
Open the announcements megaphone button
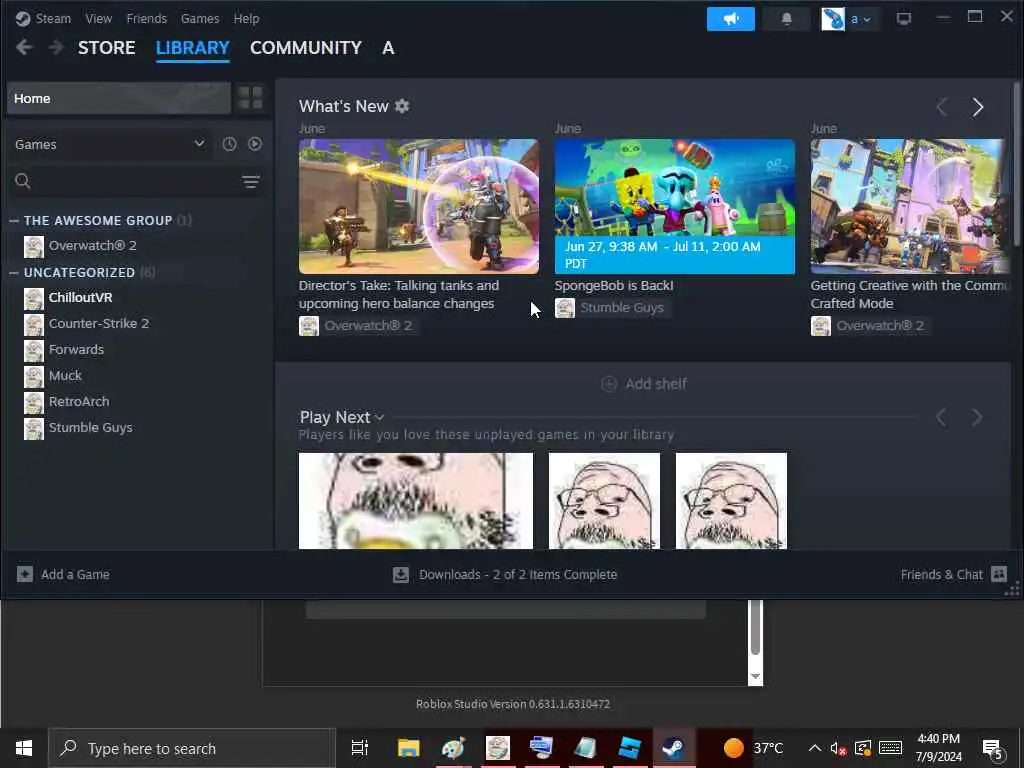coord(730,19)
